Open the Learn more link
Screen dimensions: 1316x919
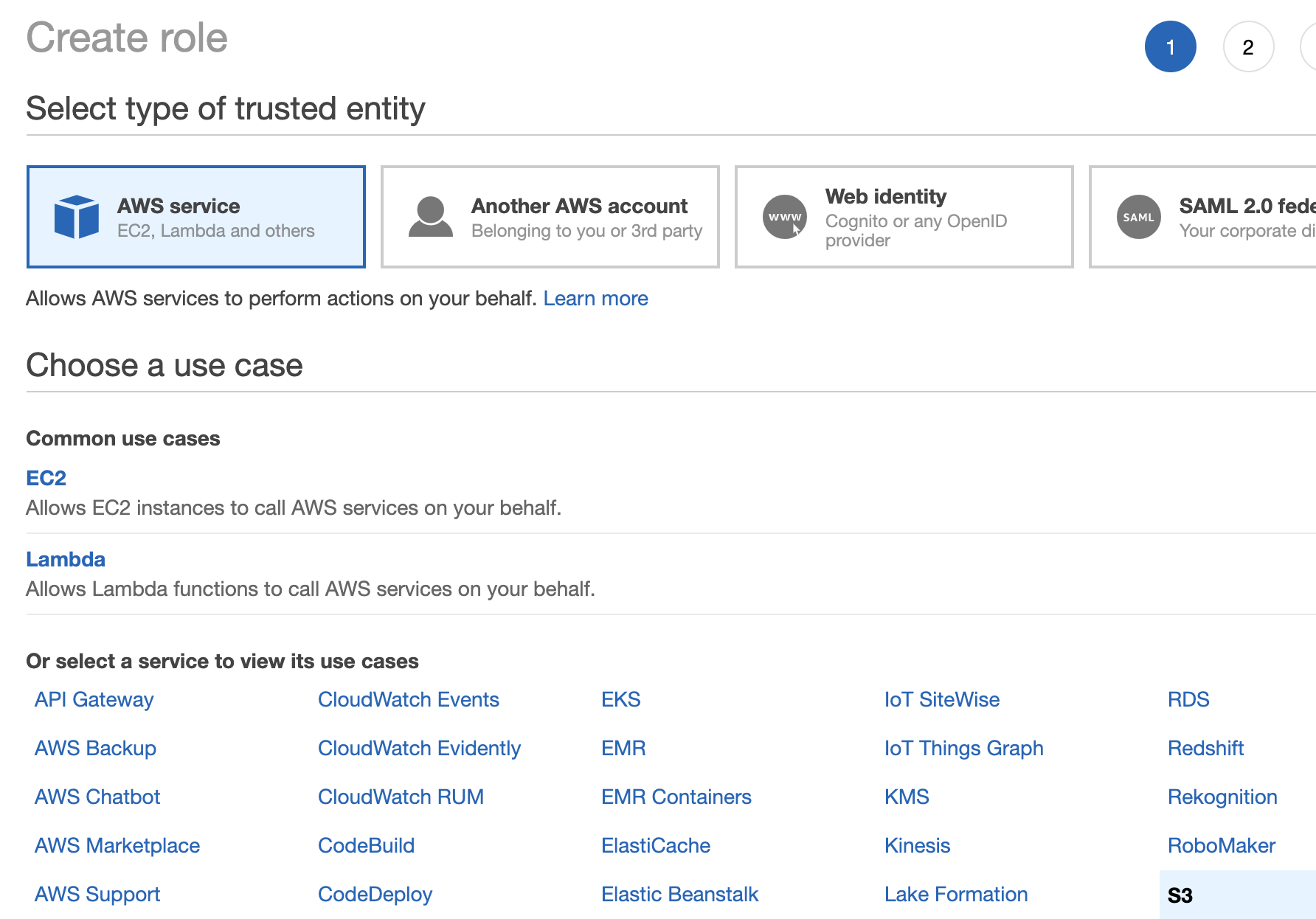click(x=595, y=299)
